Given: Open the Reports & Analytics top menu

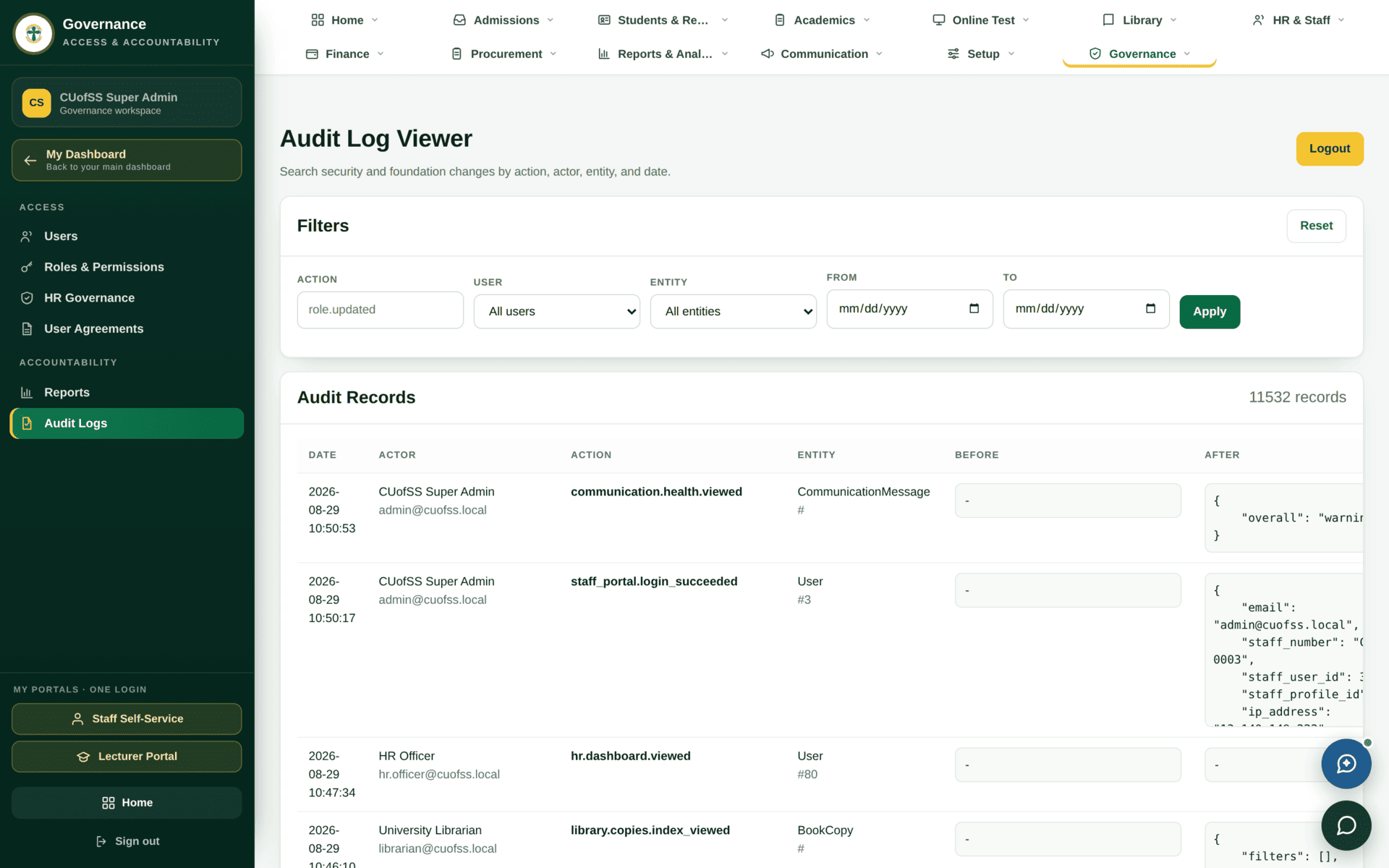Looking at the screenshot, I should click(x=663, y=54).
